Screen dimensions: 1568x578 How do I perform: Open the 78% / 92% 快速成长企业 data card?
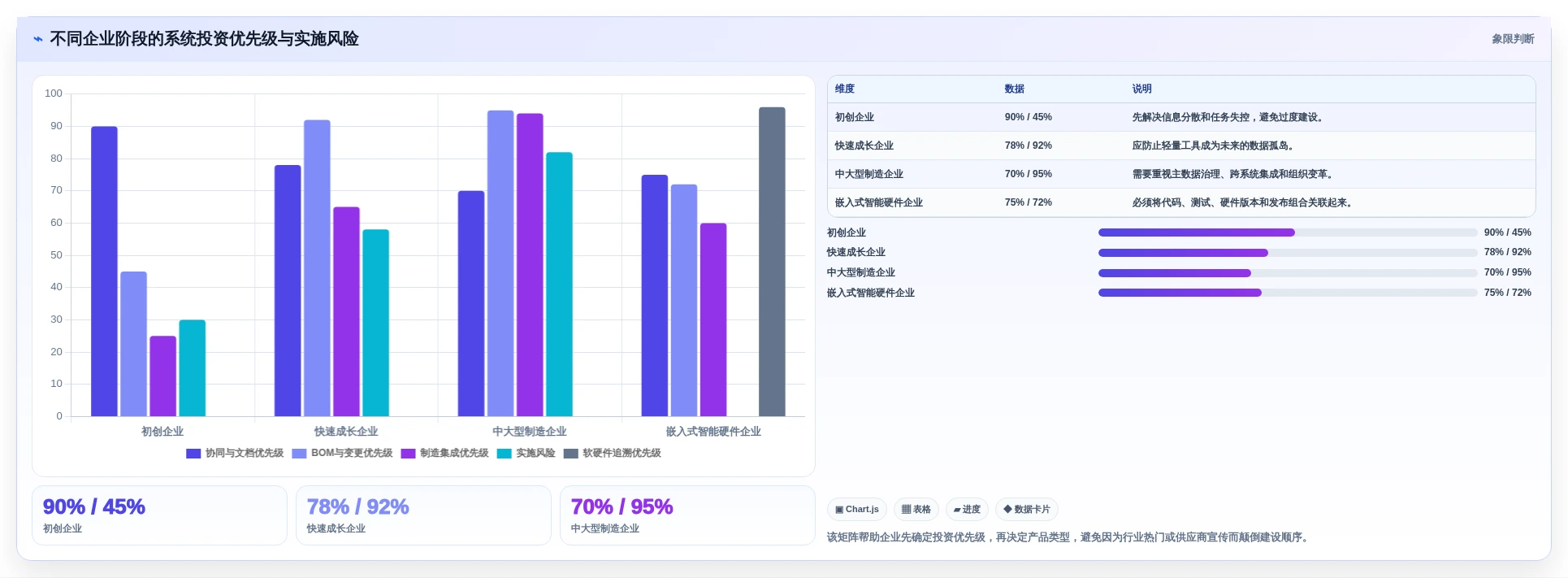click(423, 515)
